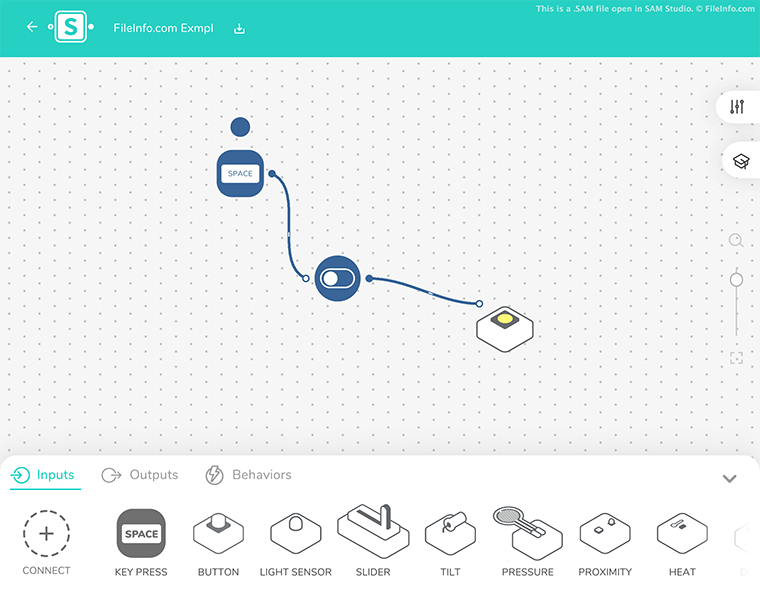
Task: Open the layers panel icon
Action: pyautogui.click(x=740, y=161)
